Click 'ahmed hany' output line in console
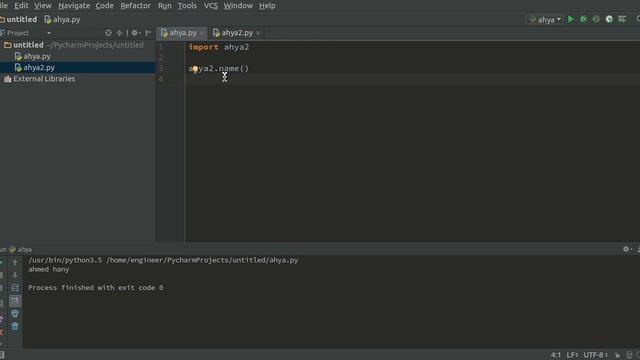Image resolution: width=640 pixels, height=360 pixels. tap(49, 269)
